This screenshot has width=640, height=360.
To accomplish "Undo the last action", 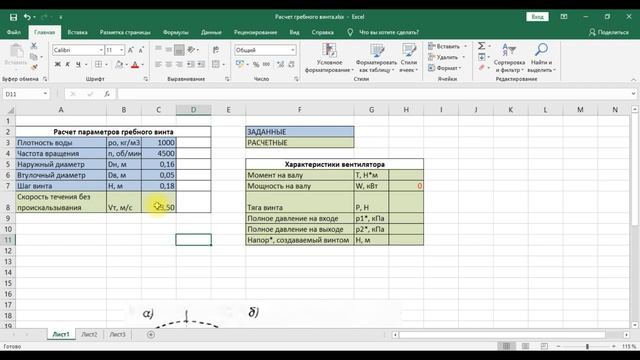I will tap(27, 17).
